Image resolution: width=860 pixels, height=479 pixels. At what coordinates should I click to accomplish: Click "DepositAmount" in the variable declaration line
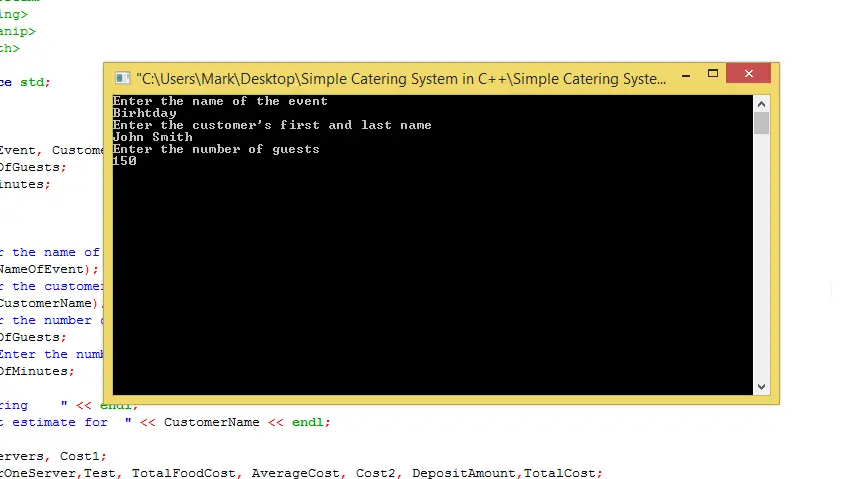(458, 473)
